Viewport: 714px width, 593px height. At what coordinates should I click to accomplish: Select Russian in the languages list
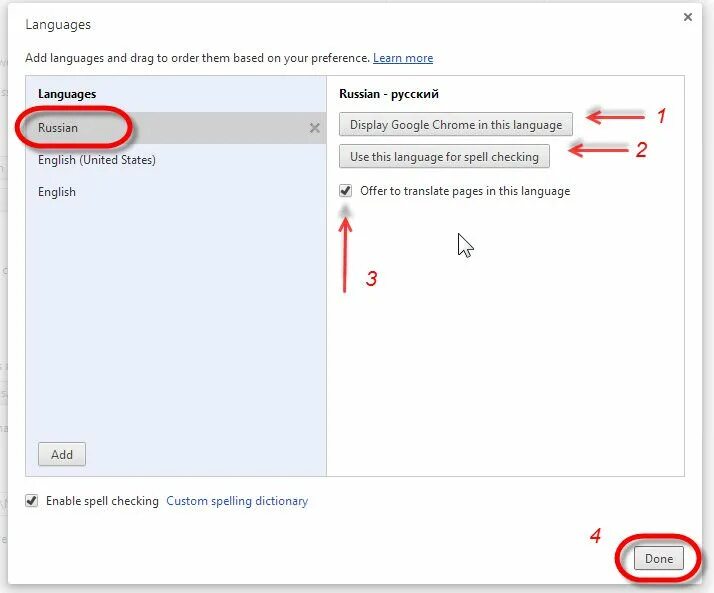point(176,128)
